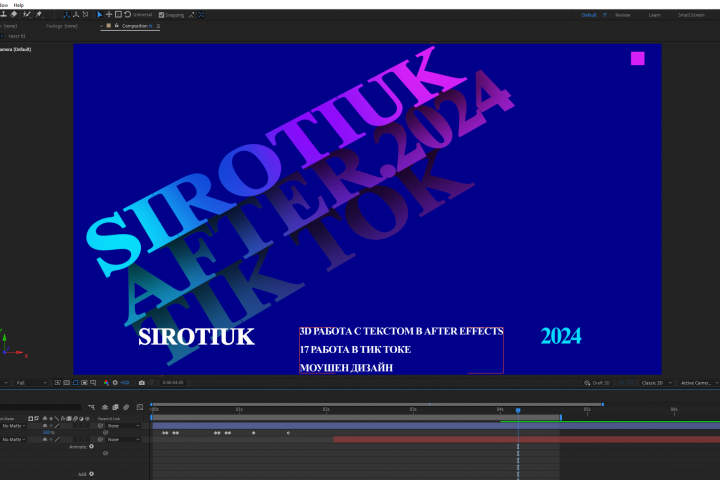The image size is (720, 480).
Task: Click second layer parent pick whip
Action: pyautogui.click(x=100, y=440)
